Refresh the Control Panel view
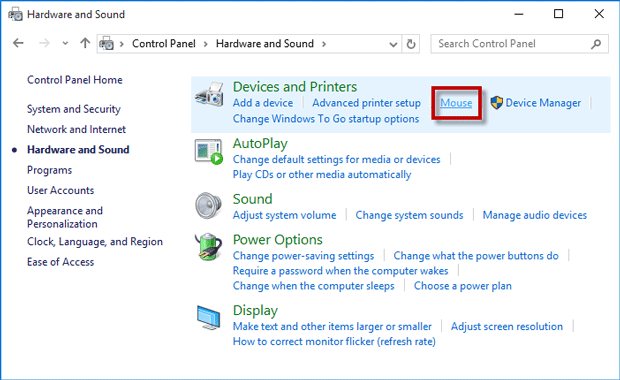The height and width of the screenshot is (380, 620). point(411,44)
